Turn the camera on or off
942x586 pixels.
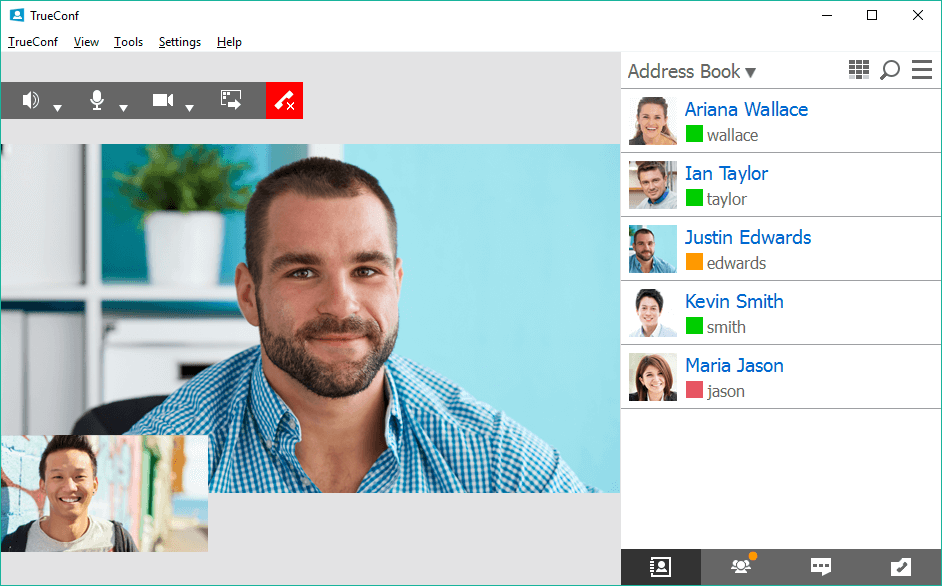163,100
